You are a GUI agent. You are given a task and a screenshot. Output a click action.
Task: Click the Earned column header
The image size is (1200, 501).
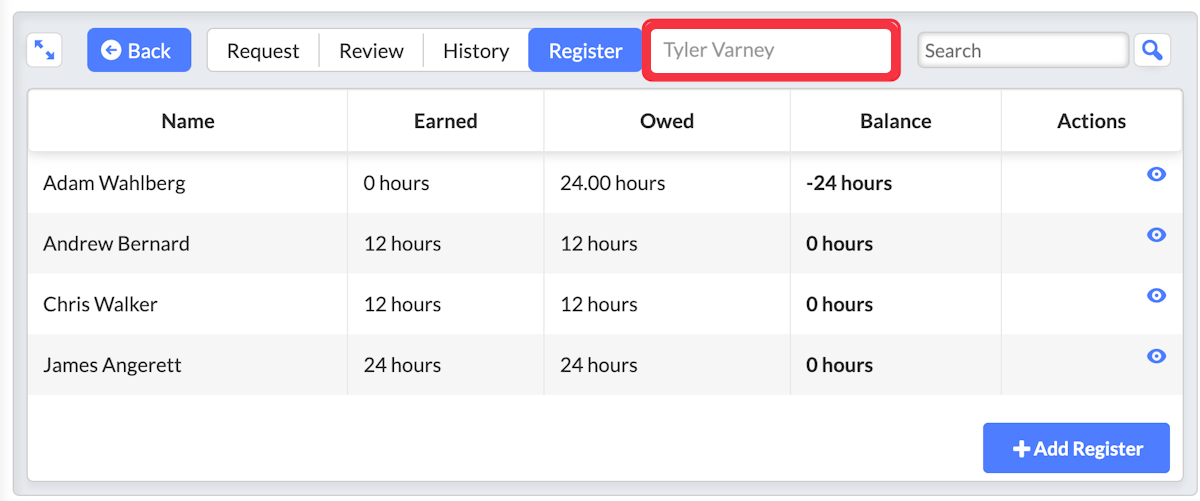446,121
